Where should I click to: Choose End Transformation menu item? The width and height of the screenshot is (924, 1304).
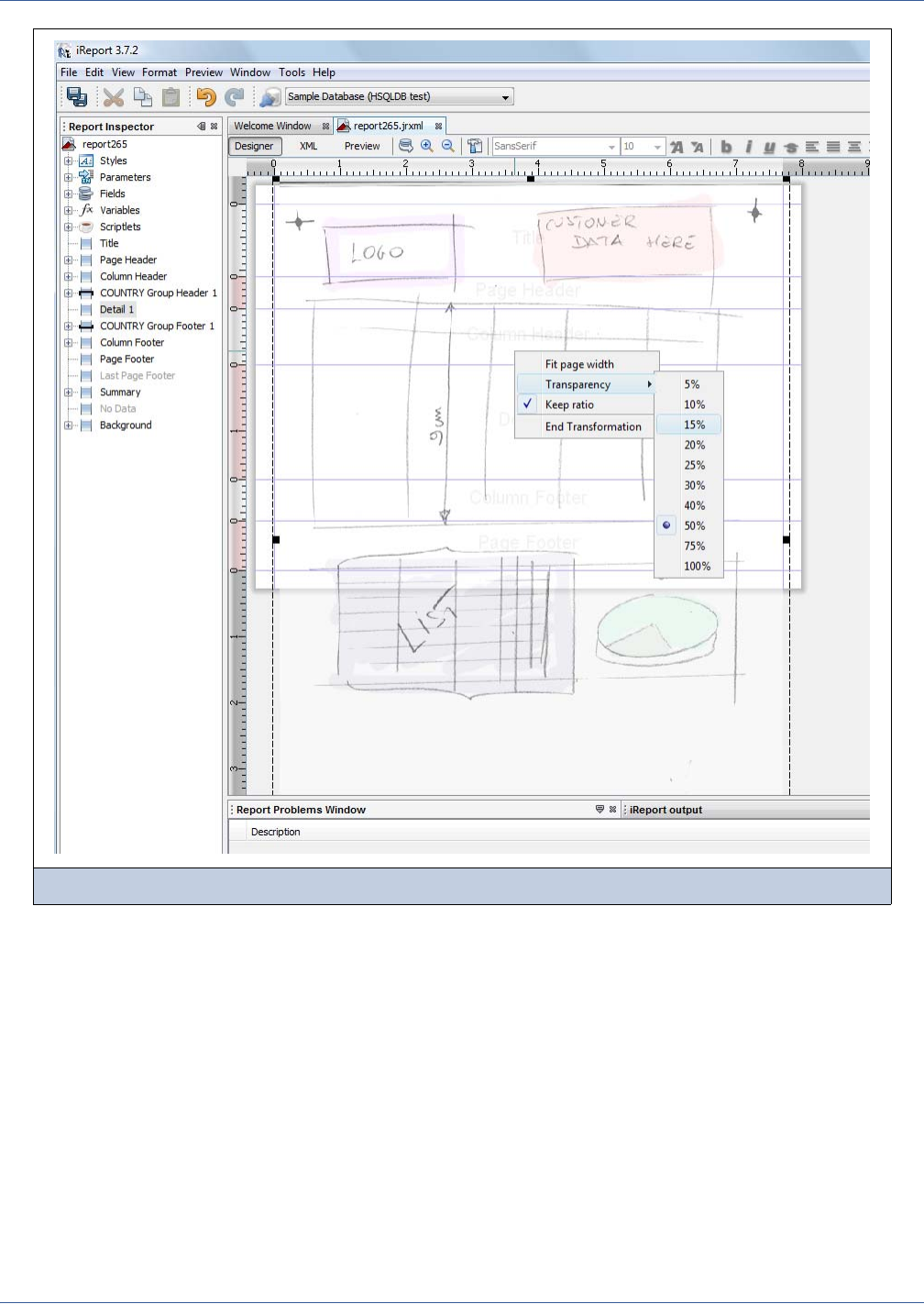pos(585,426)
